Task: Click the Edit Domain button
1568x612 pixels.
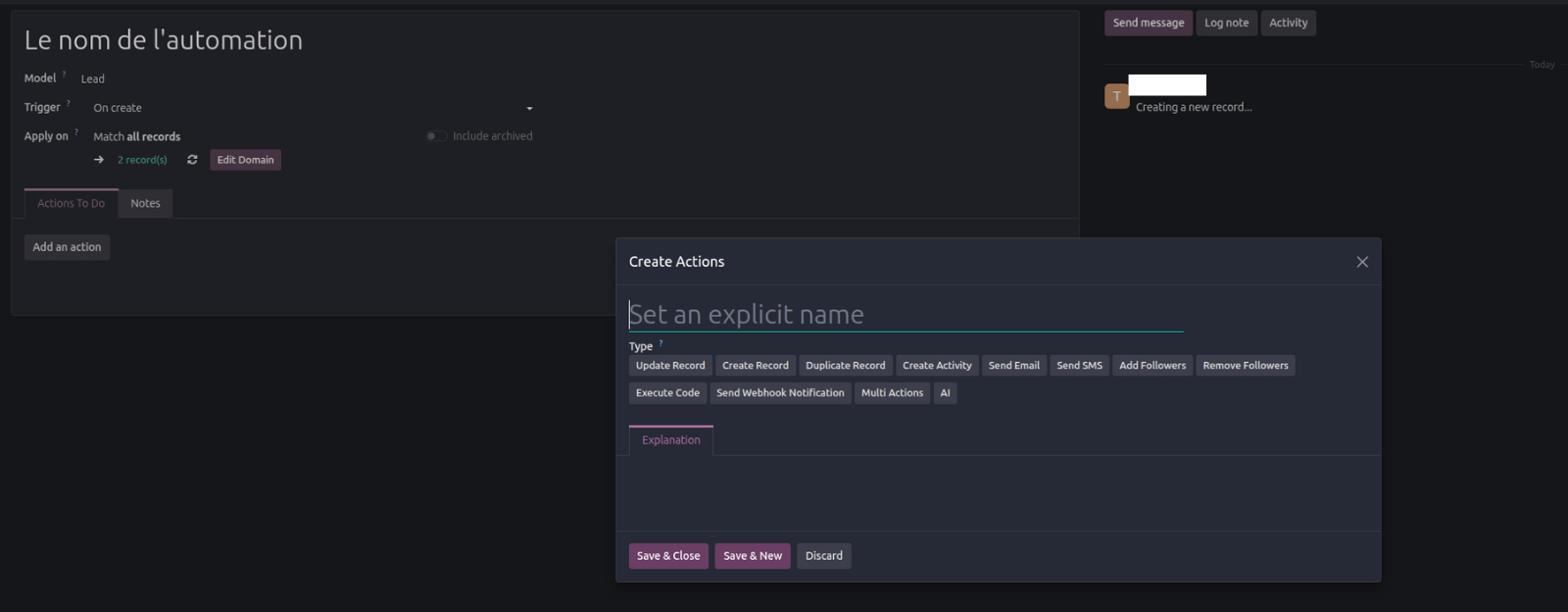Action: point(245,160)
